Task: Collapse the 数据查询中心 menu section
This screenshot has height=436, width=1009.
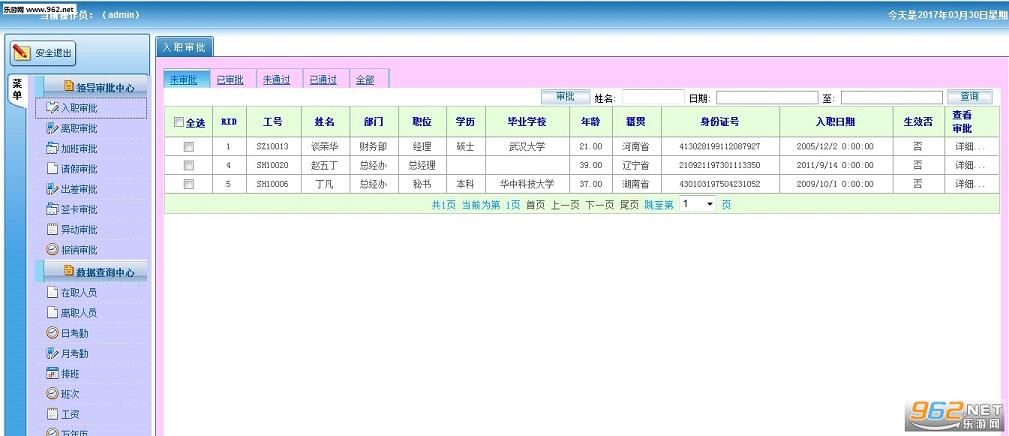Action: pos(95,271)
